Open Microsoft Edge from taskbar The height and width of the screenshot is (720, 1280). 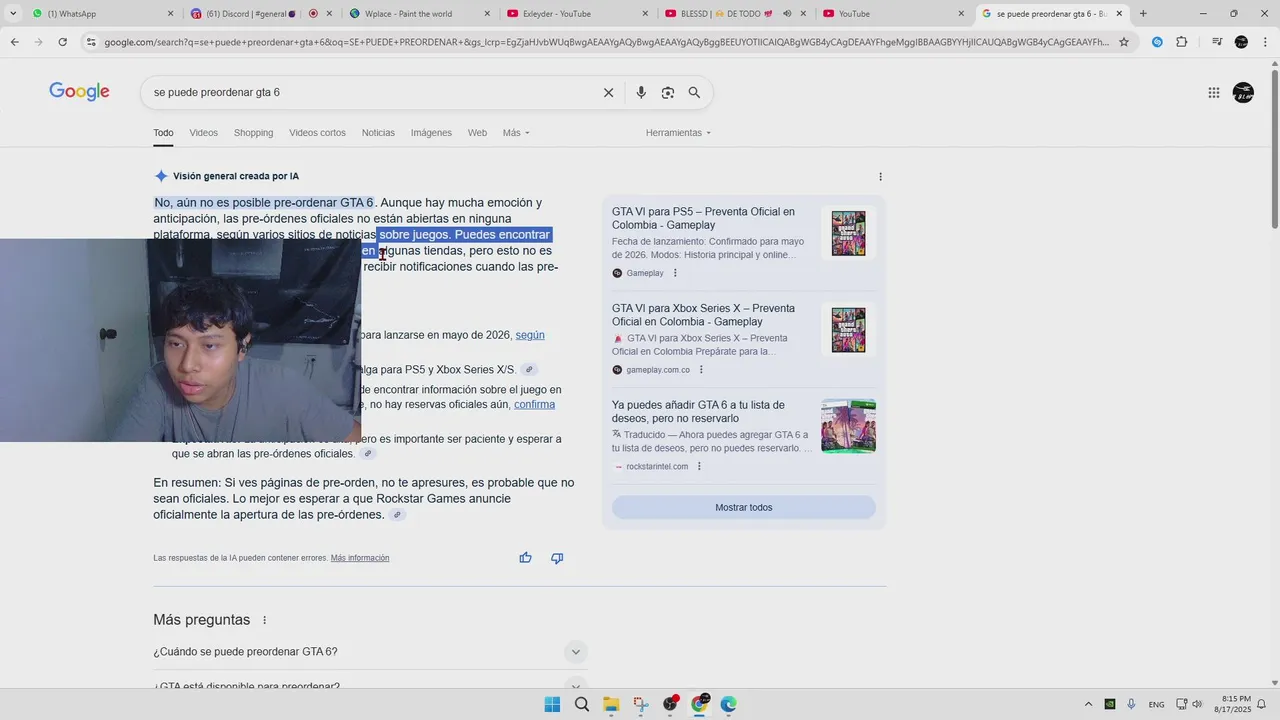click(x=729, y=704)
